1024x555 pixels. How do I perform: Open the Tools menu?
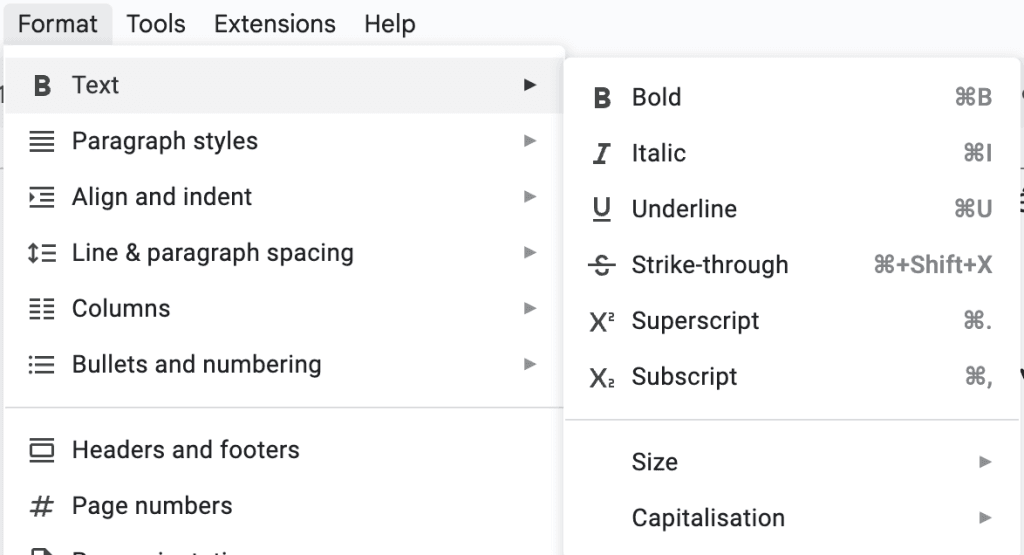pyautogui.click(x=156, y=24)
